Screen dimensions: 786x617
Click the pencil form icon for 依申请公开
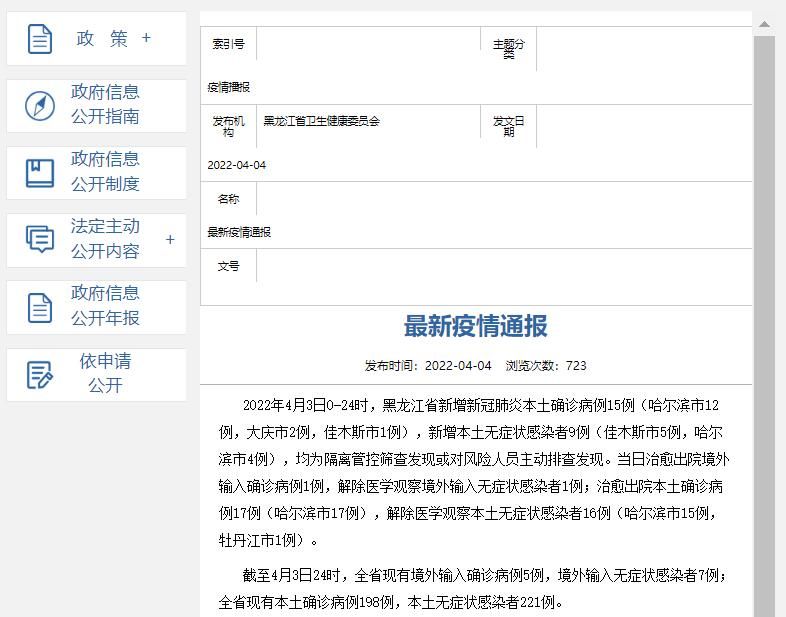[40, 375]
